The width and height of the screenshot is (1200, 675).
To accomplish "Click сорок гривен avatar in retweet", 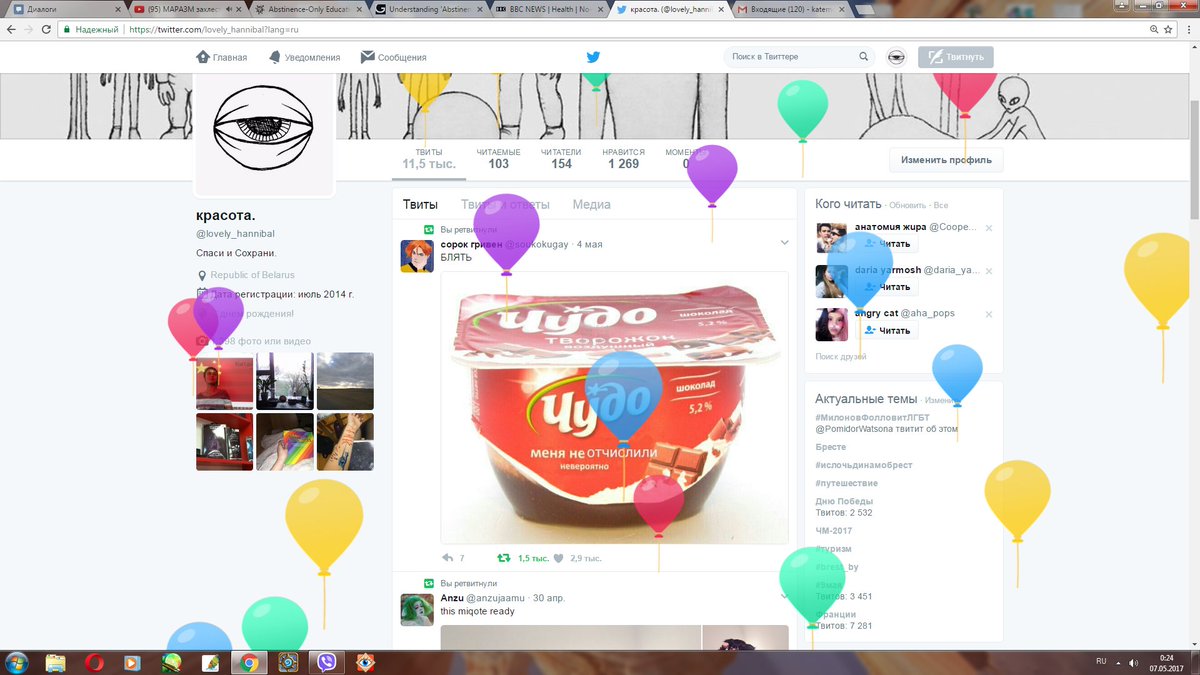I will point(417,256).
